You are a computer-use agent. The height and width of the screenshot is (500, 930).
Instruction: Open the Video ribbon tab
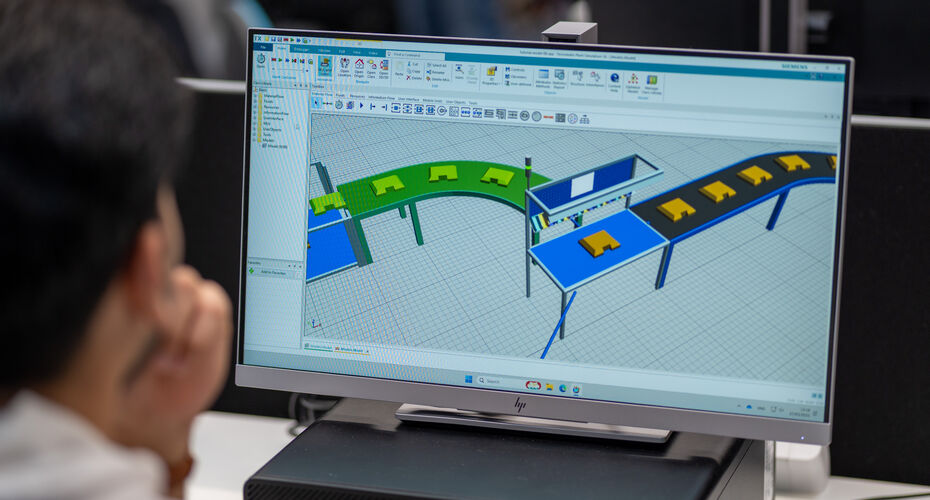tap(373, 53)
